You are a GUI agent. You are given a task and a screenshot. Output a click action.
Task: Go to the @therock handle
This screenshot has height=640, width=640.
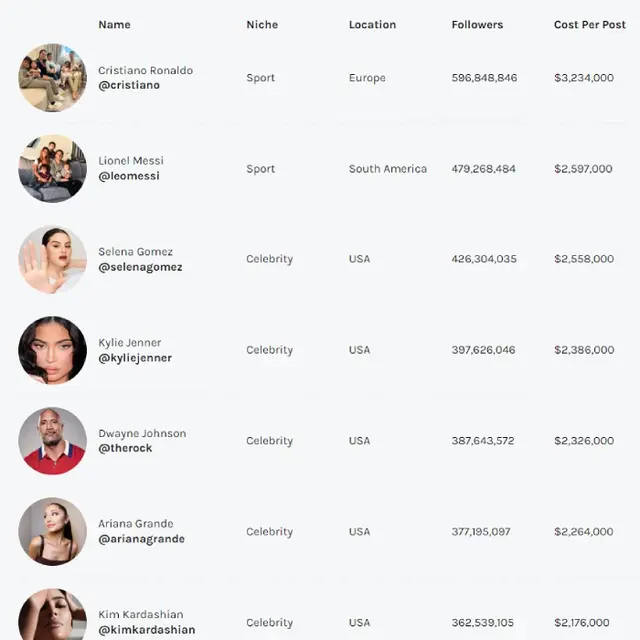tap(125, 449)
